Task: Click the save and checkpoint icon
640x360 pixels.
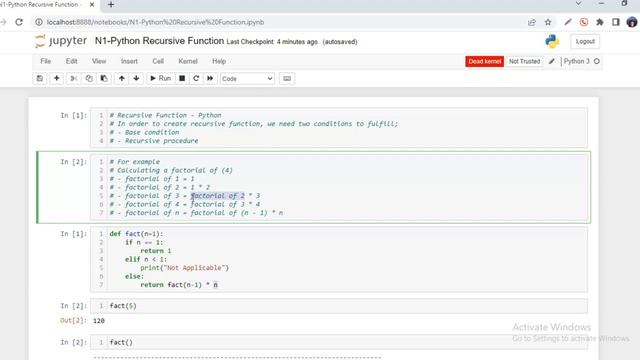Action: (x=40, y=78)
